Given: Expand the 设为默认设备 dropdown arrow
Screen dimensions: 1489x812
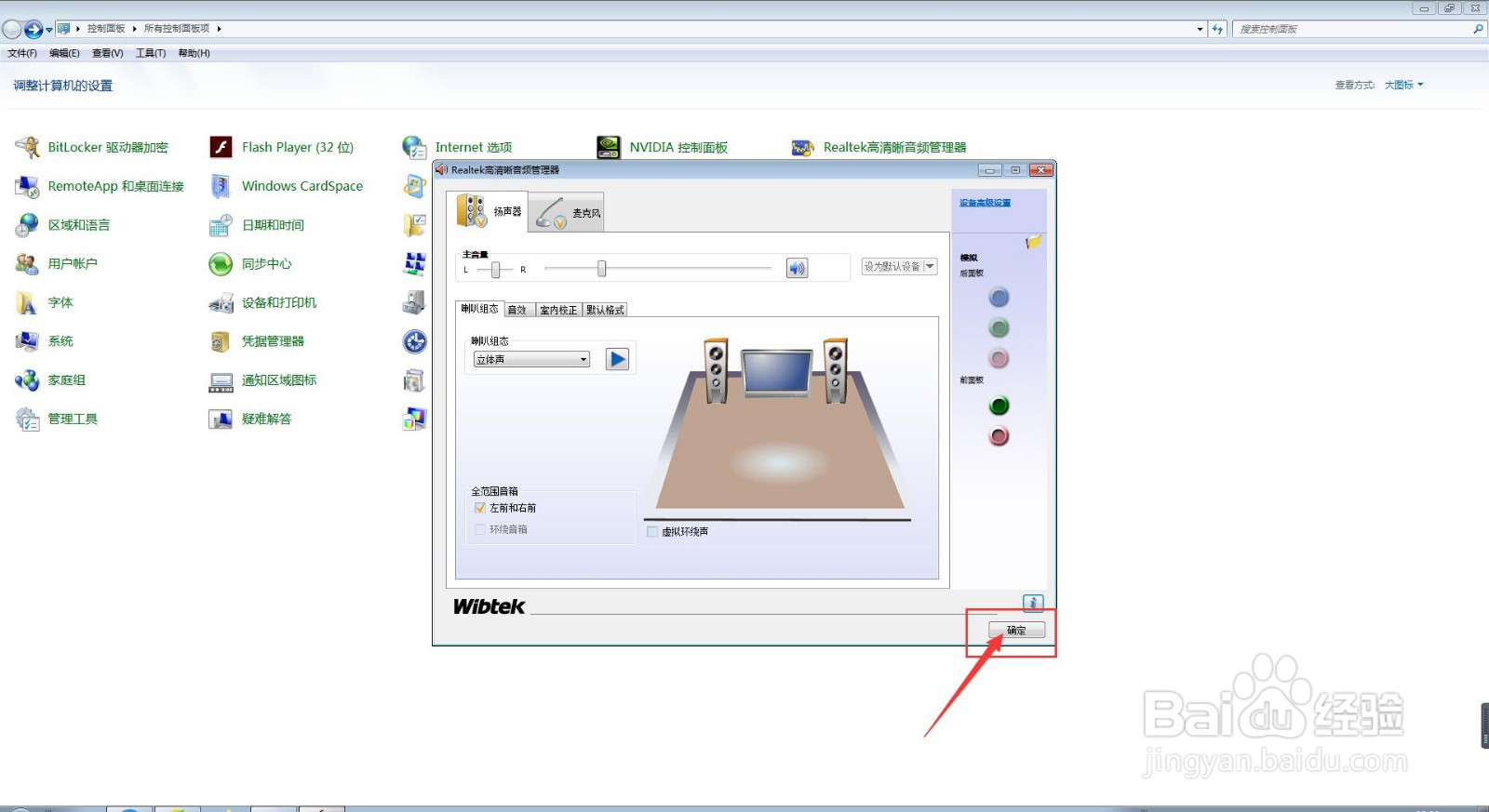Looking at the screenshot, I should point(929,266).
